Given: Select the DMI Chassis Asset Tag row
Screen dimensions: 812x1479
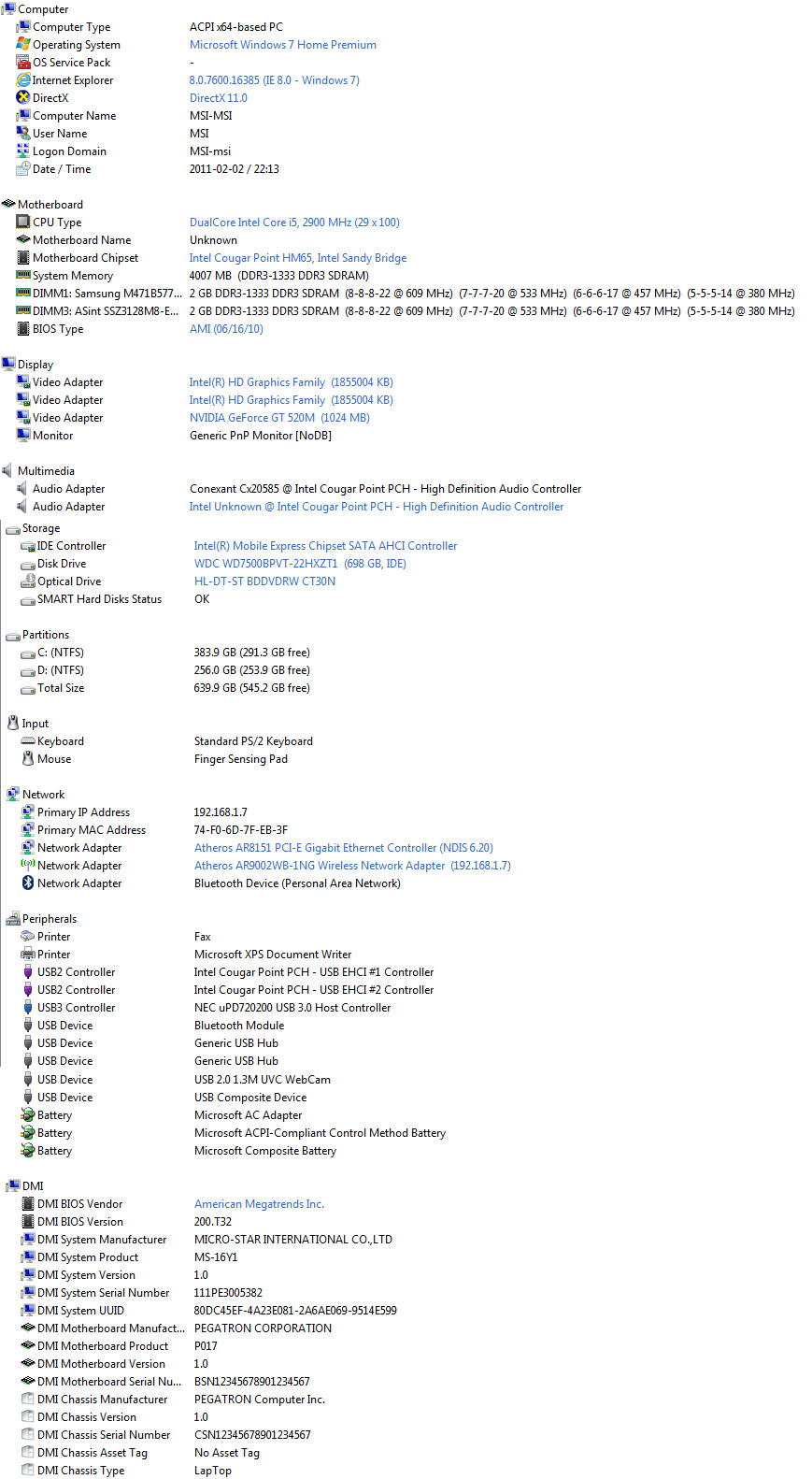Looking at the screenshot, I should 140,1453.
